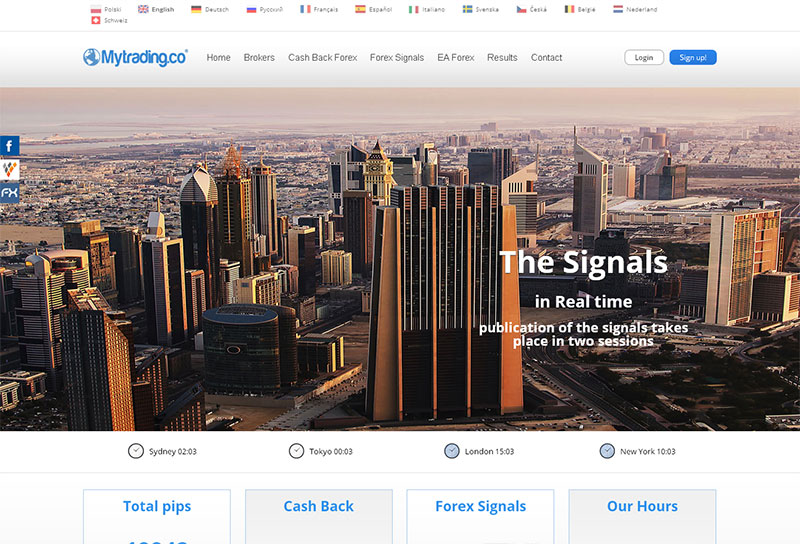Click the orange checkmark social sidebar icon
The height and width of the screenshot is (544, 800).
pyautogui.click(x=9, y=169)
